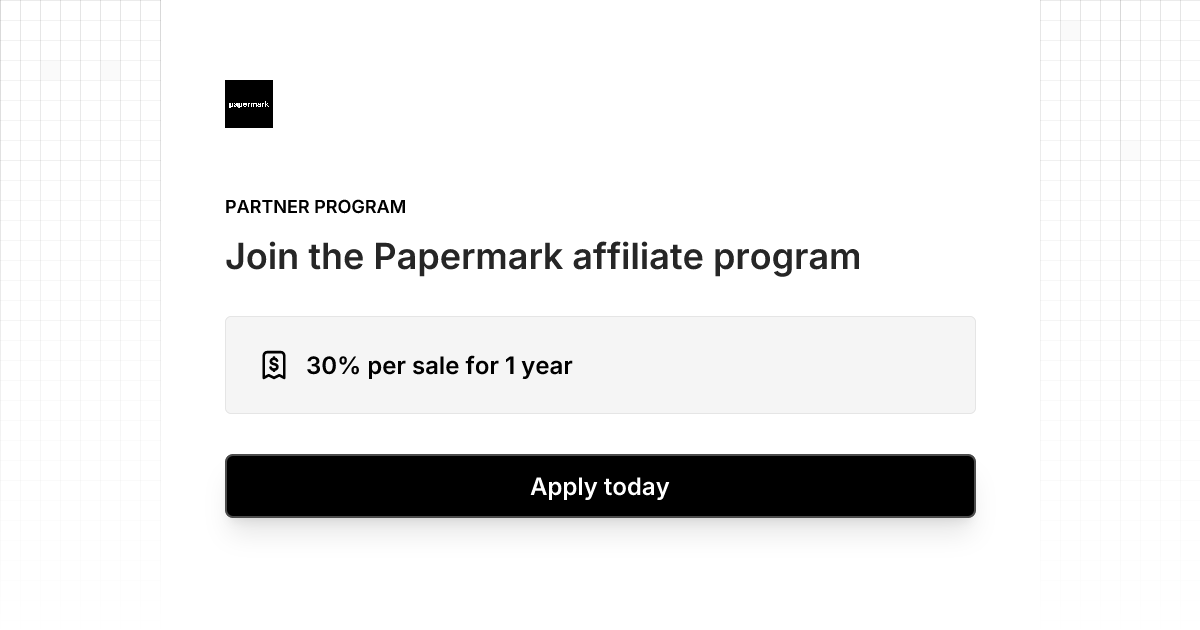The height and width of the screenshot is (630, 1200).
Task: Select the commission details card
Action: [x=600, y=364]
